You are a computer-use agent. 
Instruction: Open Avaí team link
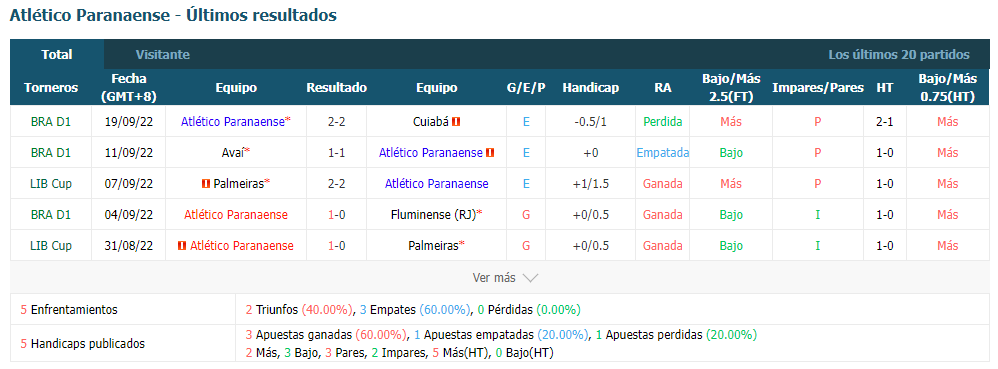pos(230,153)
